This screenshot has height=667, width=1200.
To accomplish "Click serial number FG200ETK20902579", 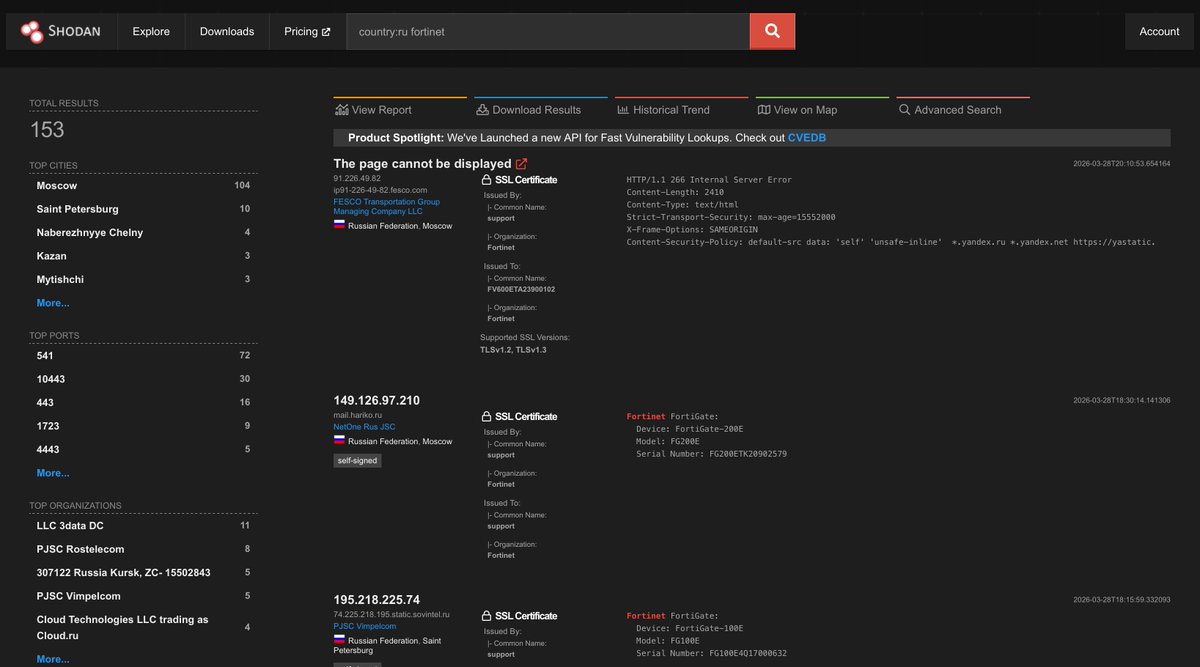I will point(748,454).
